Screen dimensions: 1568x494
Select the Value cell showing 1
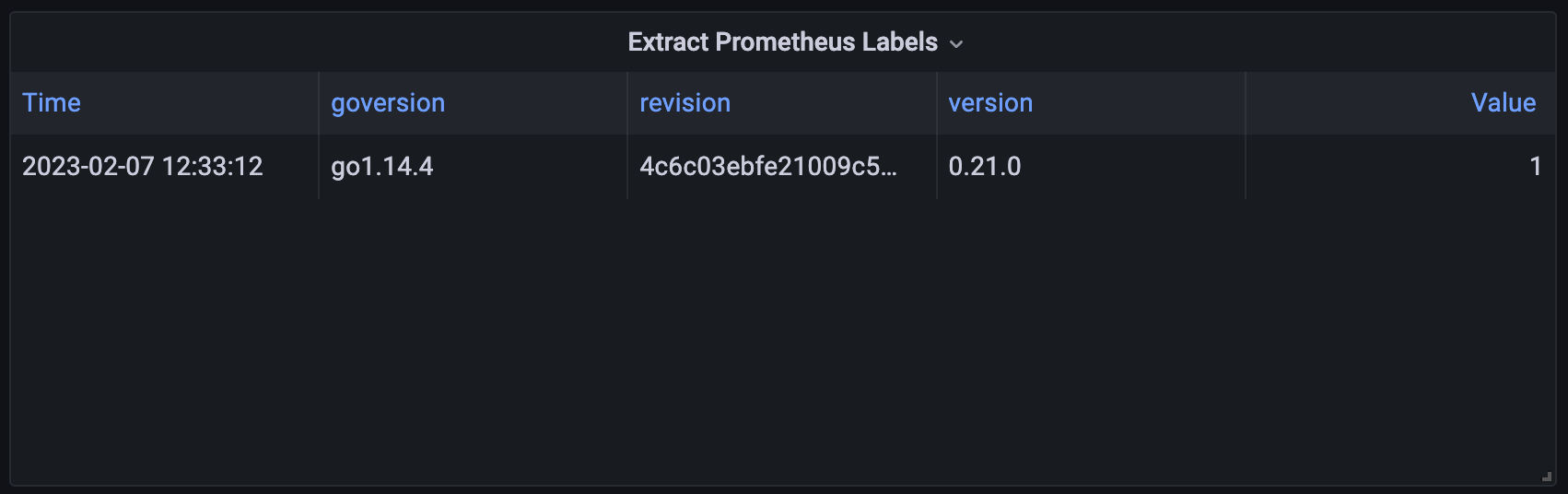pyautogui.click(x=1400, y=167)
